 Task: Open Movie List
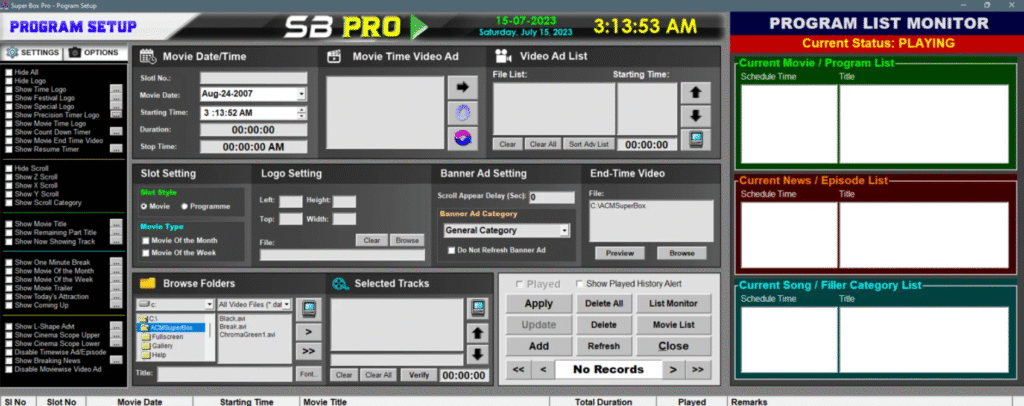coord(673,324)
